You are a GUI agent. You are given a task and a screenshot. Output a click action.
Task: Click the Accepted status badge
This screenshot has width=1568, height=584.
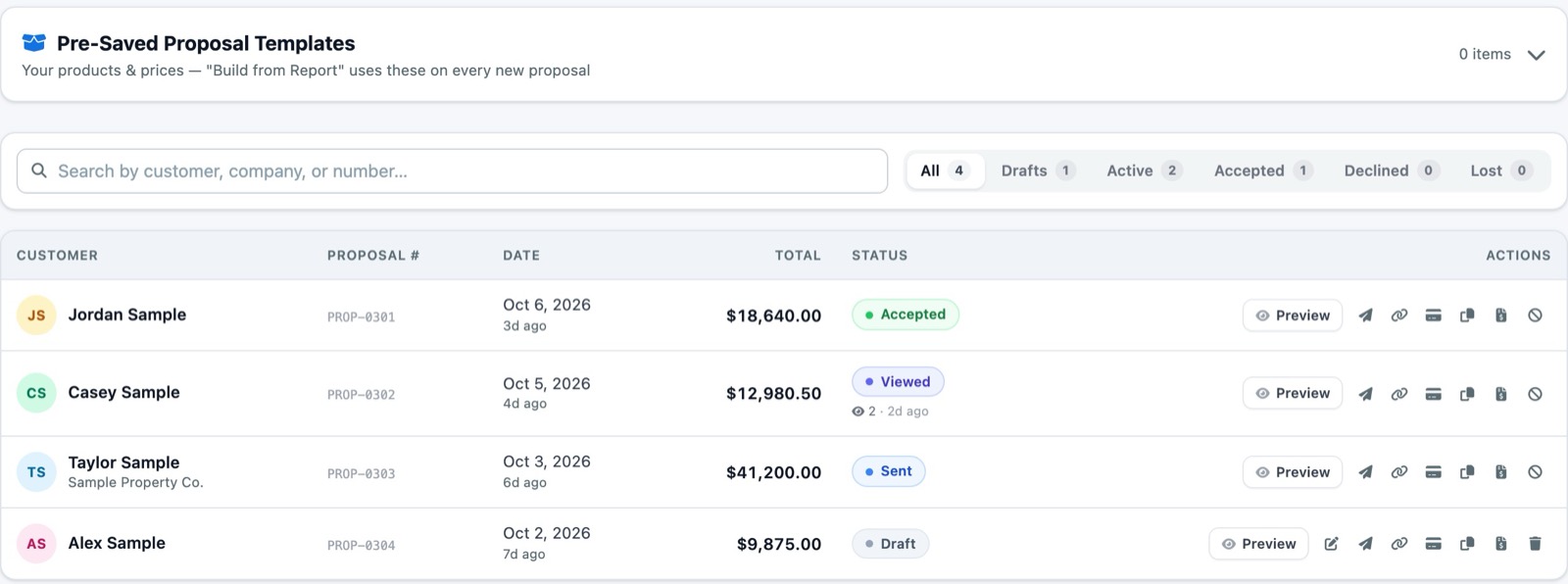click(x=906, y=315)
